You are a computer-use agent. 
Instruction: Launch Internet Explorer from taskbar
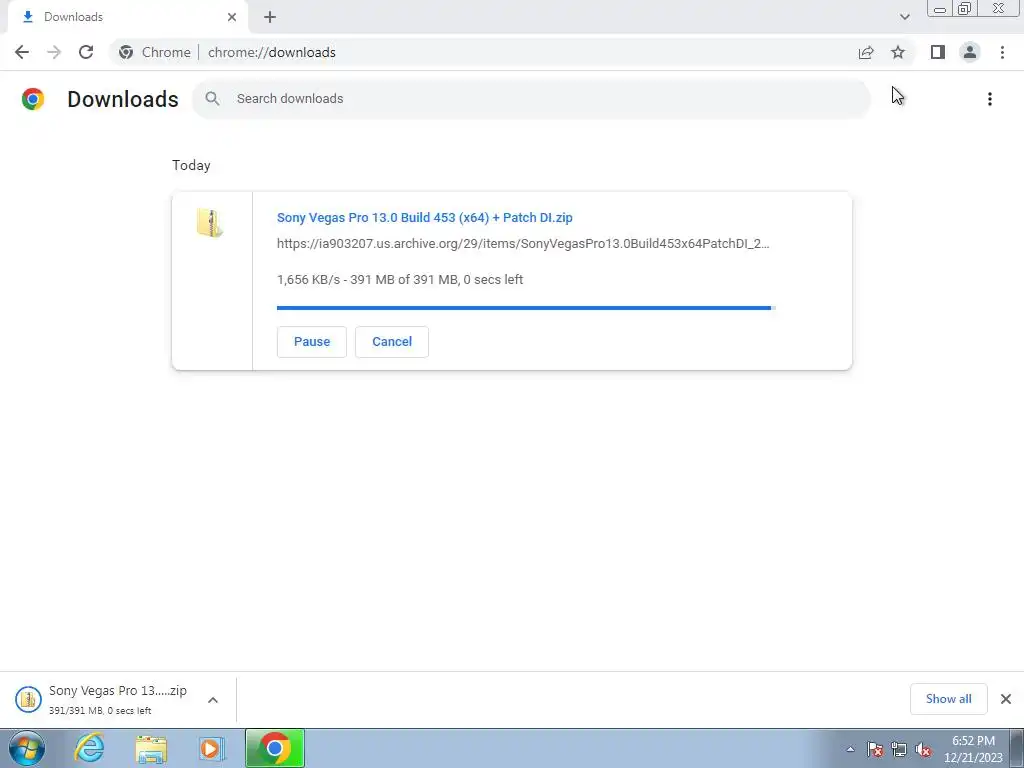point(89,748)
